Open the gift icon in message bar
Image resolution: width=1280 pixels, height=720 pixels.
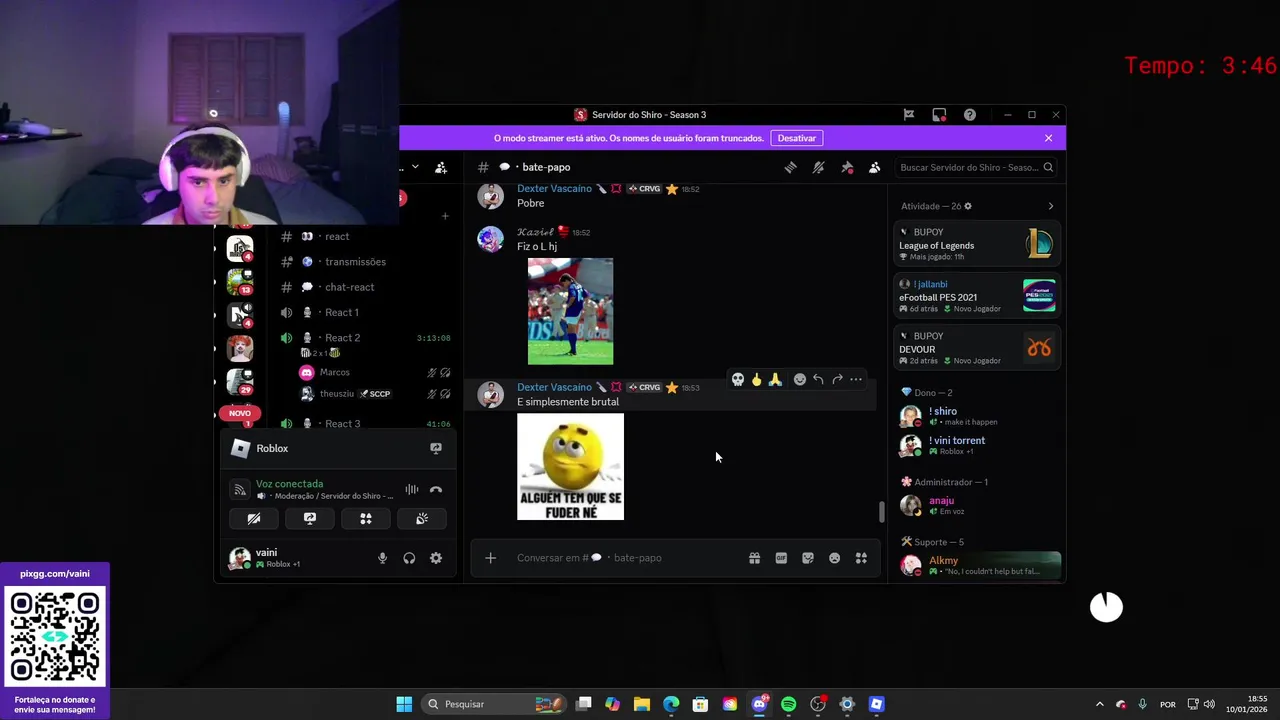point(754,558)
